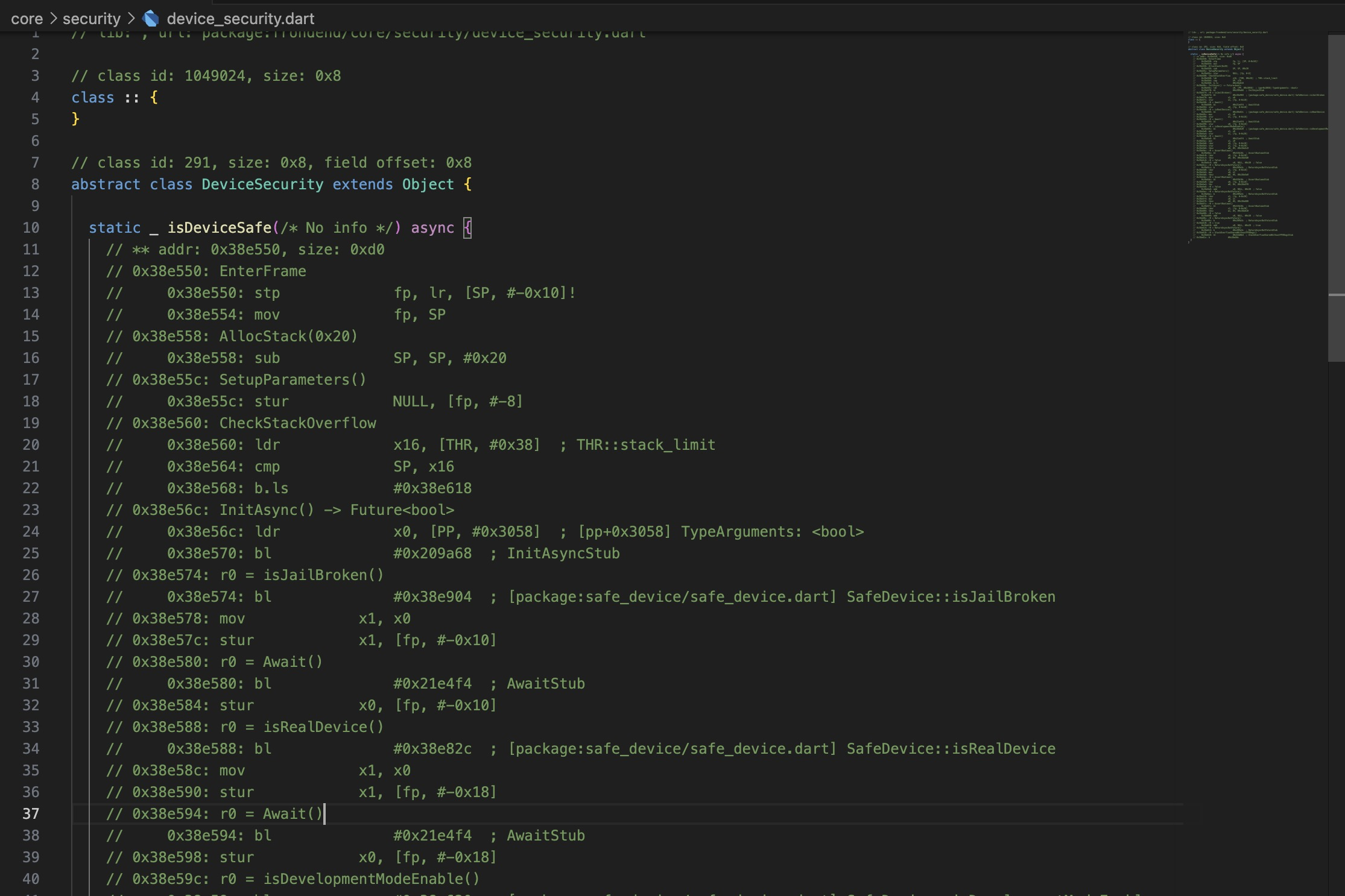Click 'SafeDevice::isRealDevice' comment text
Viewport: 1345px width, 896px height.
tap(951, 749)
